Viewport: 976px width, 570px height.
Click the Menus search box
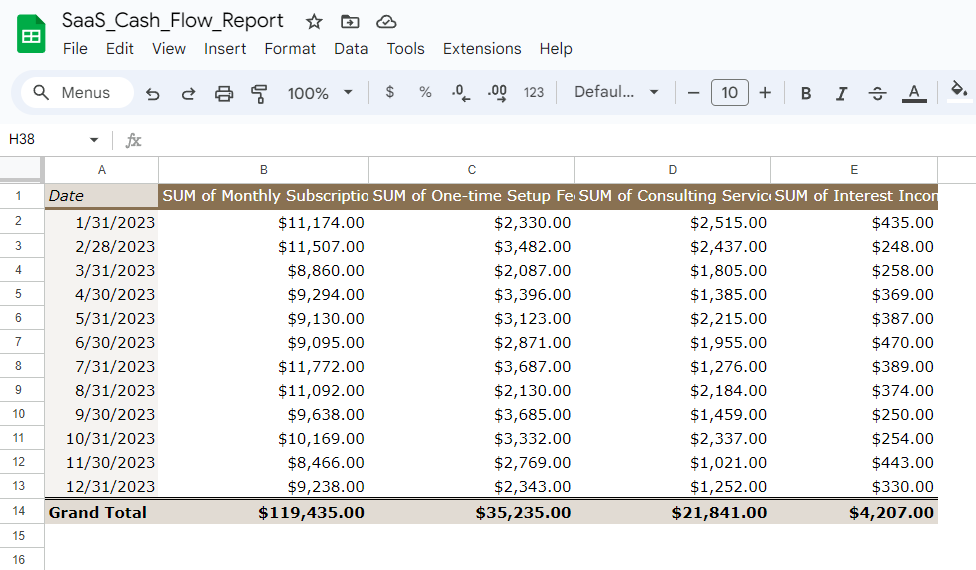pyautogui.click(x=77, y=93)
